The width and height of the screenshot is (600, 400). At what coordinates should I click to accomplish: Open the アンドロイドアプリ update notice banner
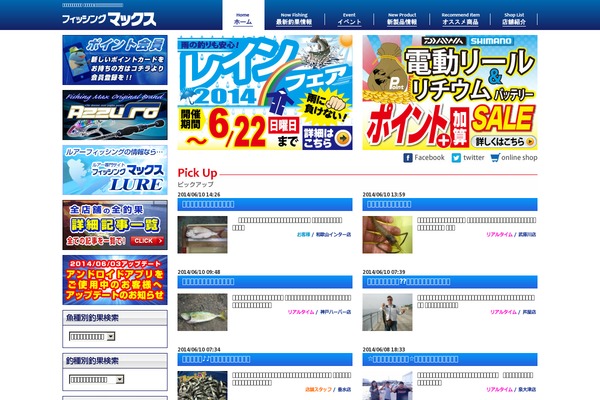pyautogui.click(x=115, y=280)
